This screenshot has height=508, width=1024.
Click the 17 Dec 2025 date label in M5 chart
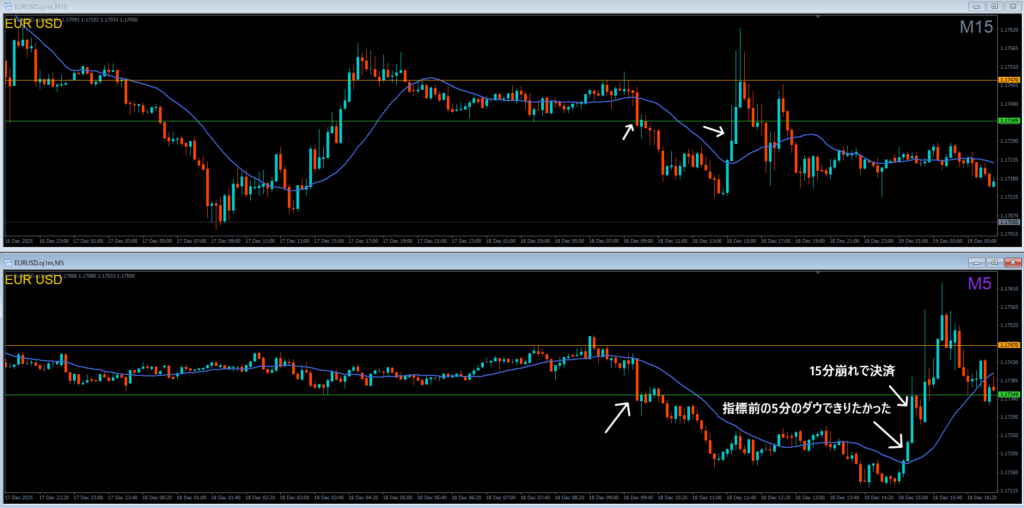click(19, 498)
